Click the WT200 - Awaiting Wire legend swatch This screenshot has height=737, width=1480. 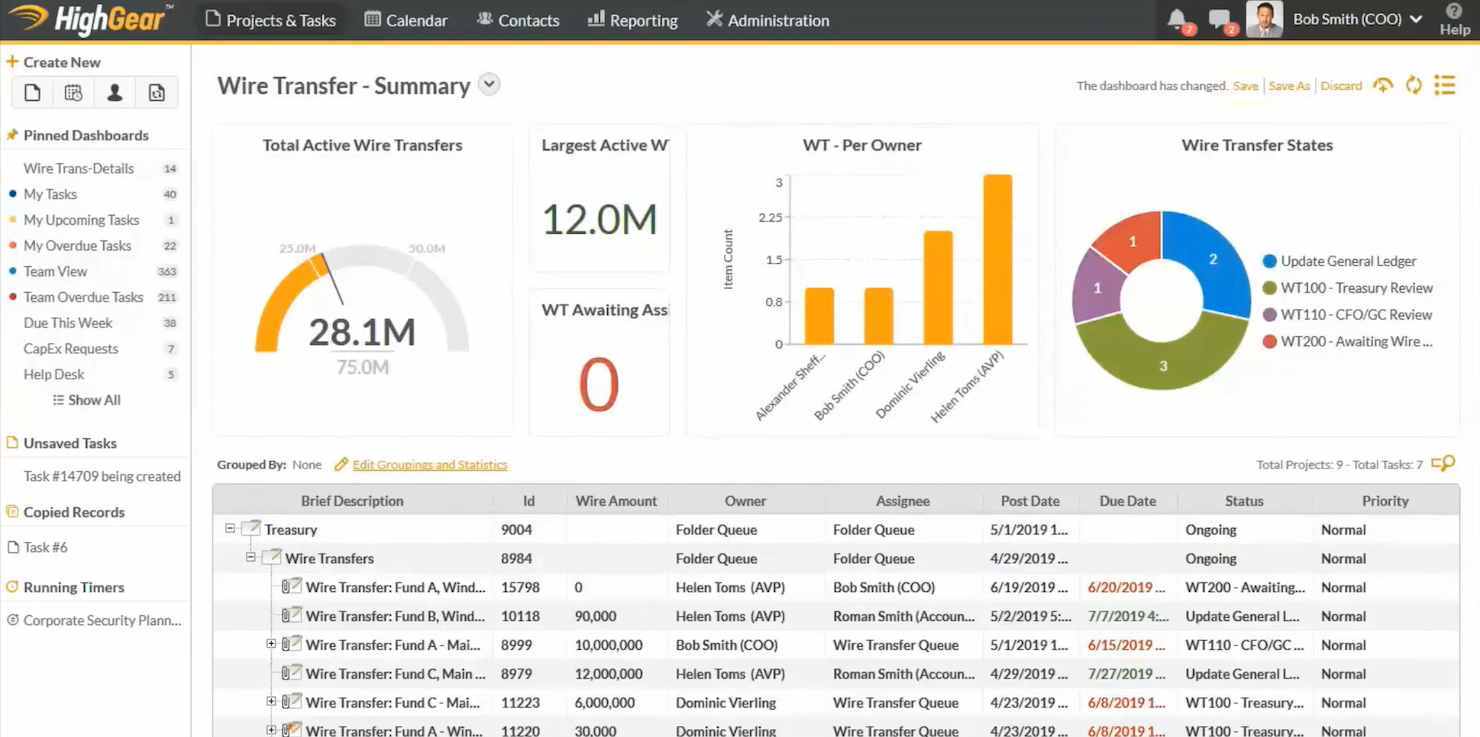[x=1270, y=342]
